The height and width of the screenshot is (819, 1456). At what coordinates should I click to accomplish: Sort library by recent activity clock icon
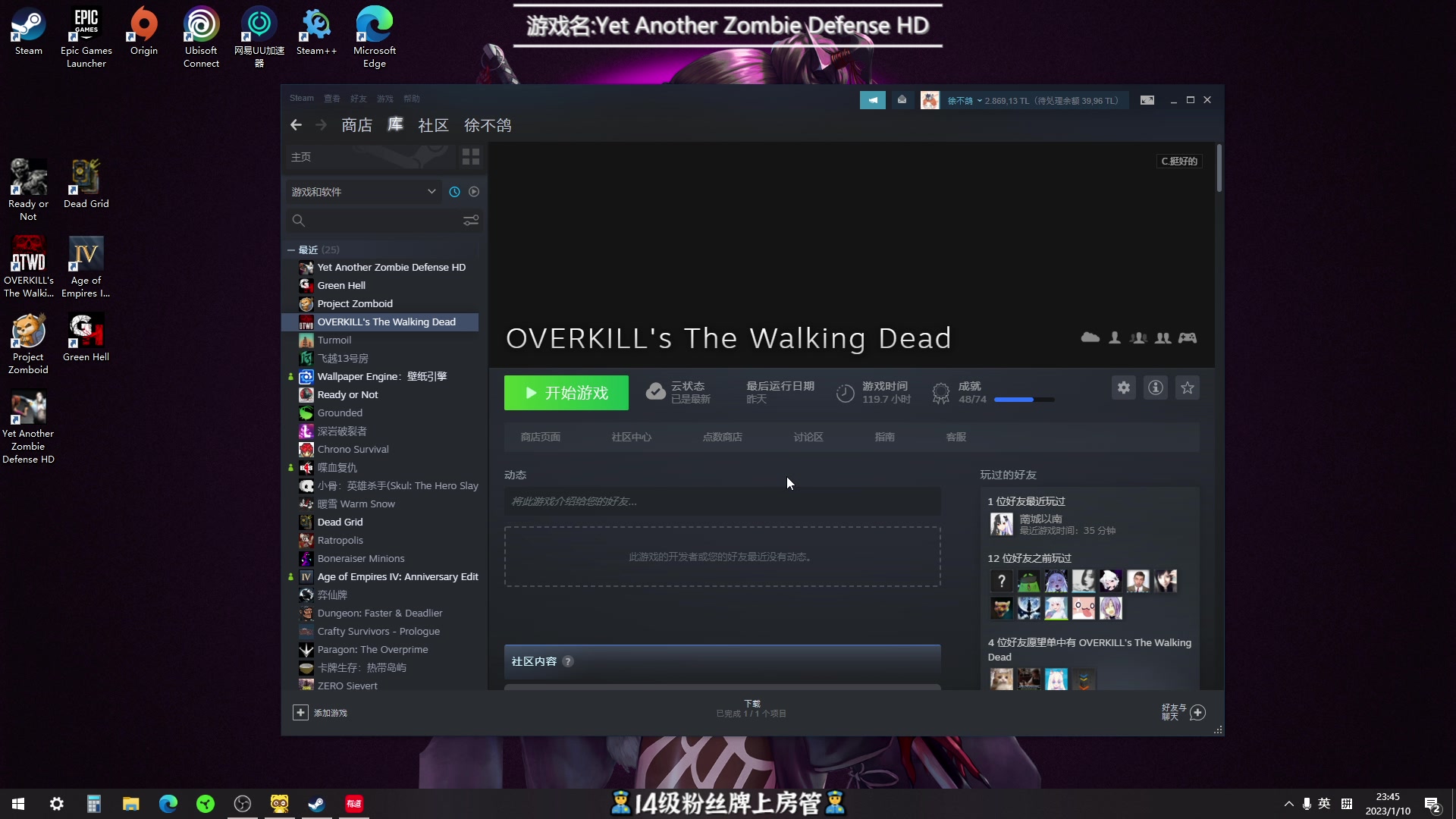pyautogui.click(x=454, y=192)
